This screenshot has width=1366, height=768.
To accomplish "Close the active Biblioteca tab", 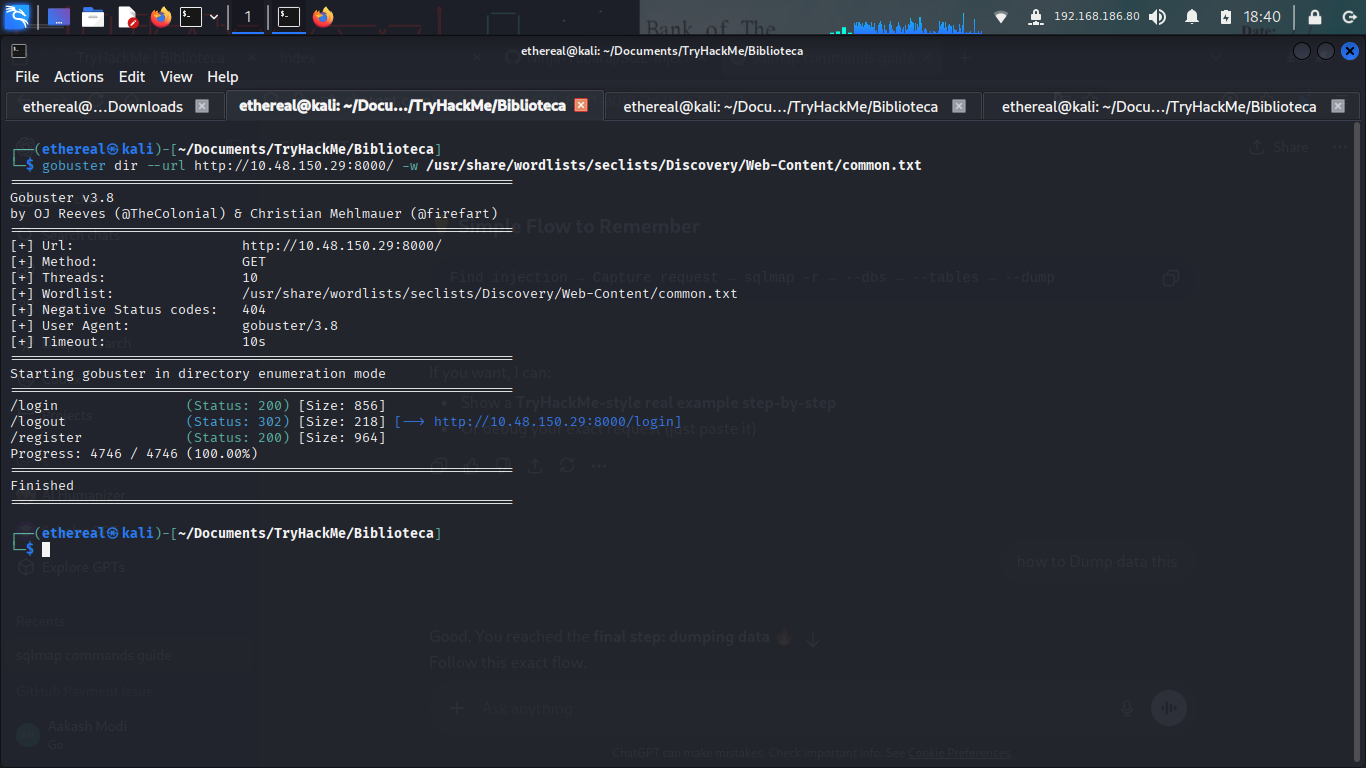I will (x=581, y=105).
